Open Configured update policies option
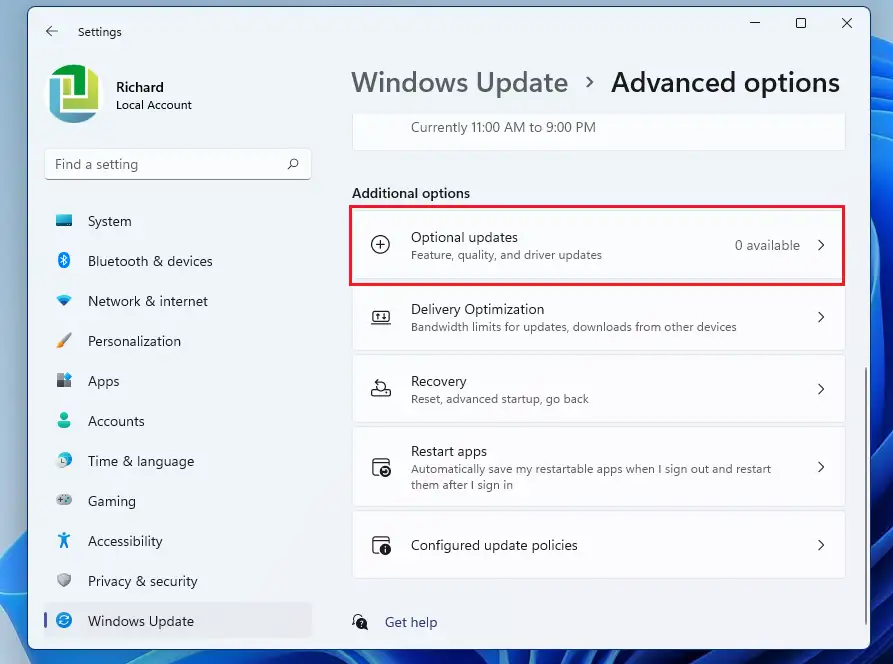 (599, 545)
